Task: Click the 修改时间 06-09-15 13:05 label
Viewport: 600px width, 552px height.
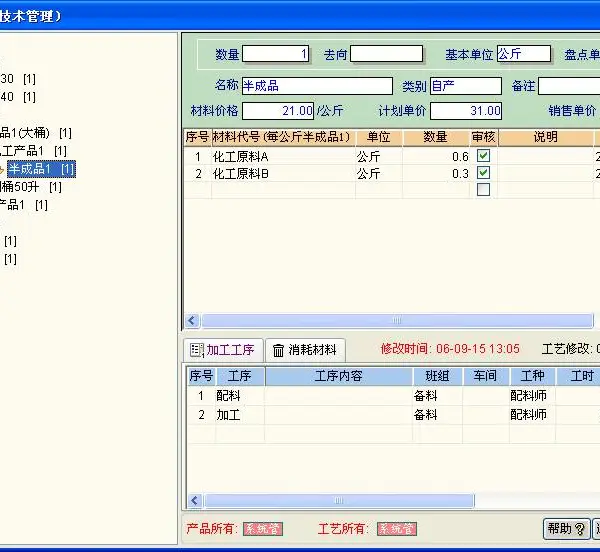Action: point(450,349)
